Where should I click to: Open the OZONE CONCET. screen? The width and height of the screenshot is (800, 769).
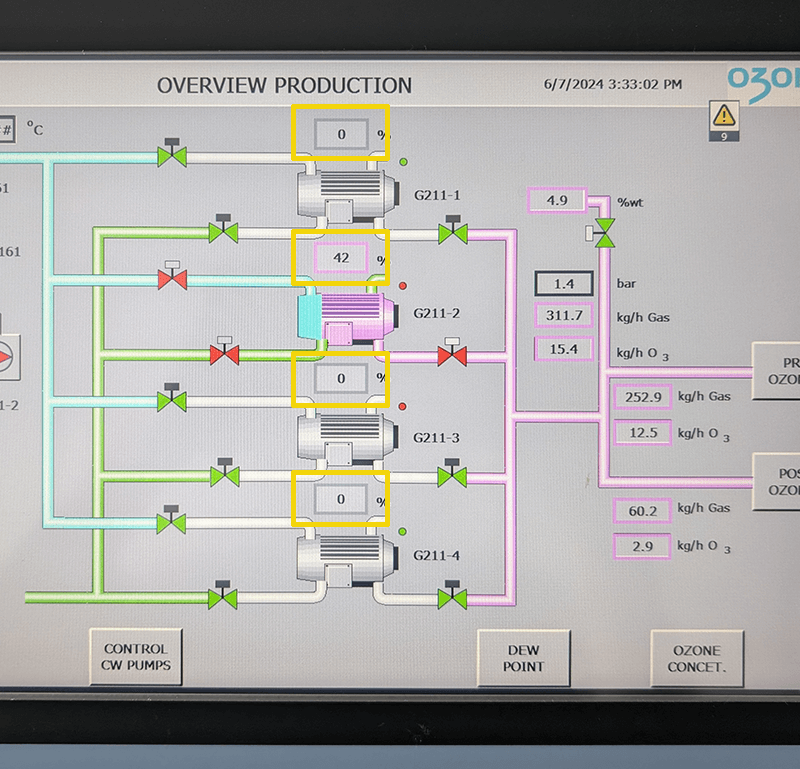(697, 659)
